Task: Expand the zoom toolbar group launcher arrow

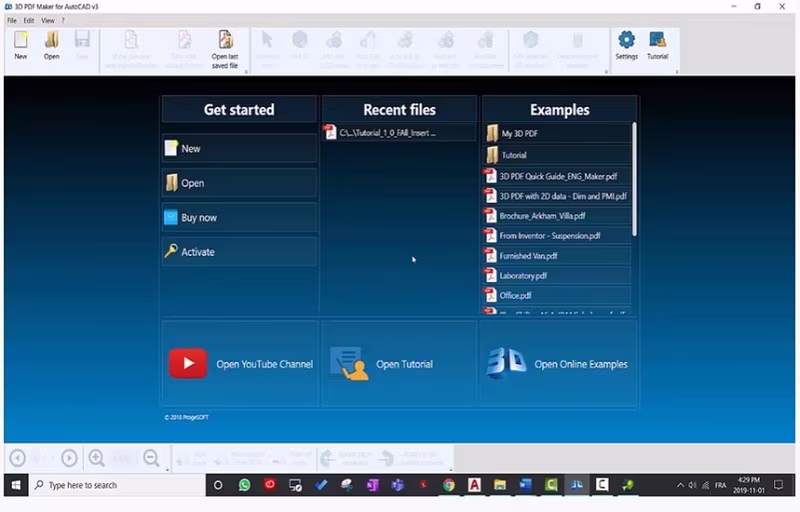Action: click(x=167, y=470)
